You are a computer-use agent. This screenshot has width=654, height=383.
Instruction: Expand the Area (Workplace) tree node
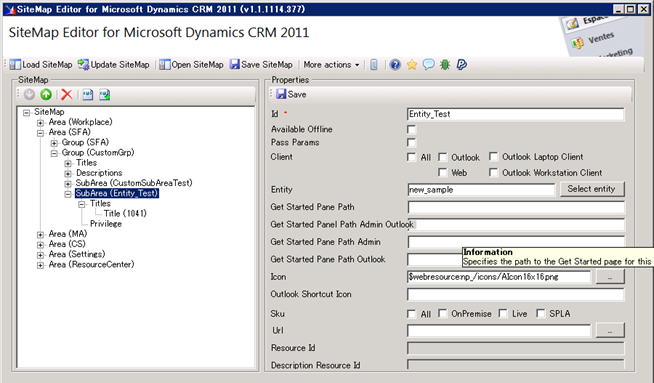40,123
